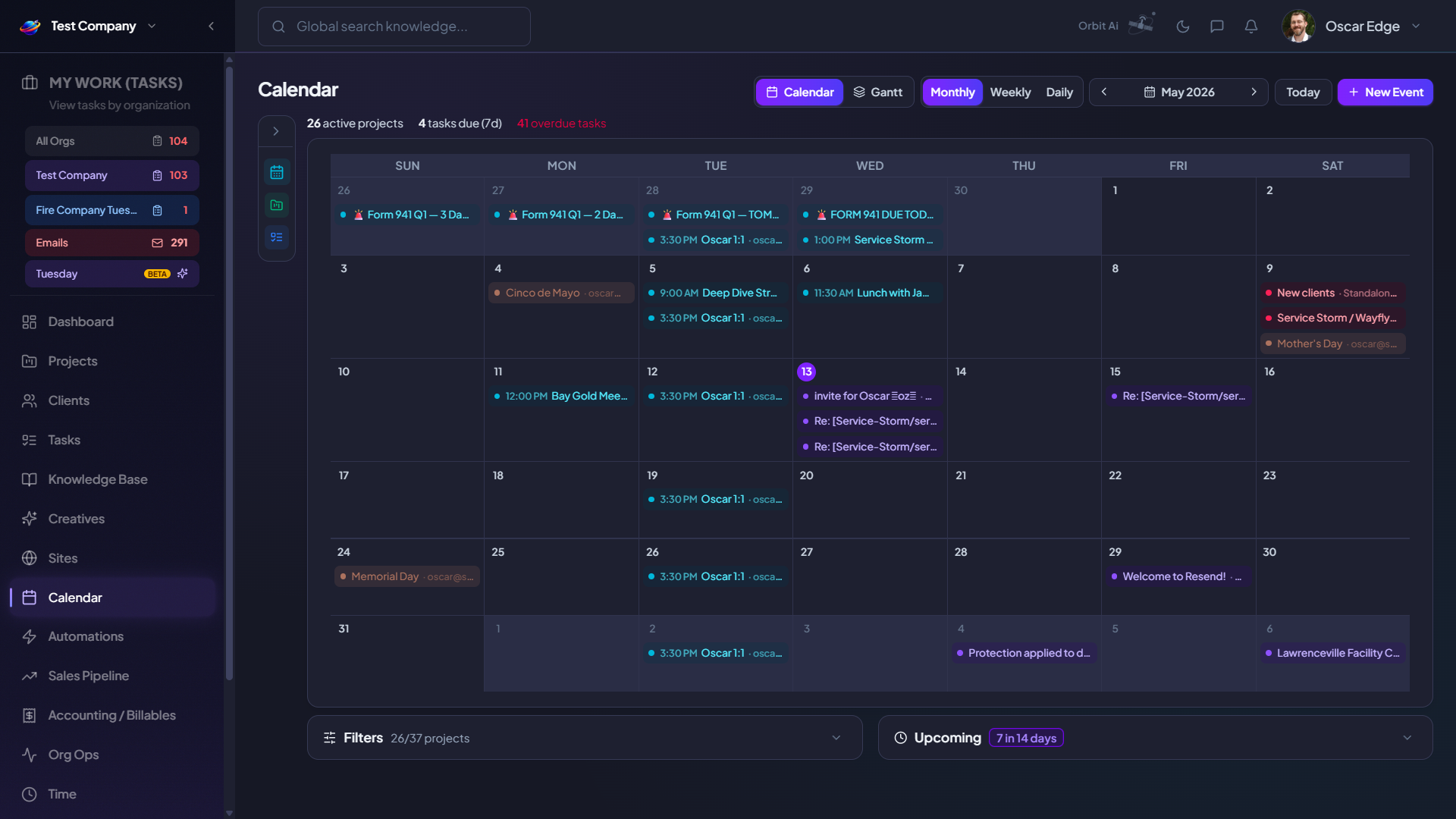Open the Mother's Day event
1456x819 pixels.
coord(1333,344)
